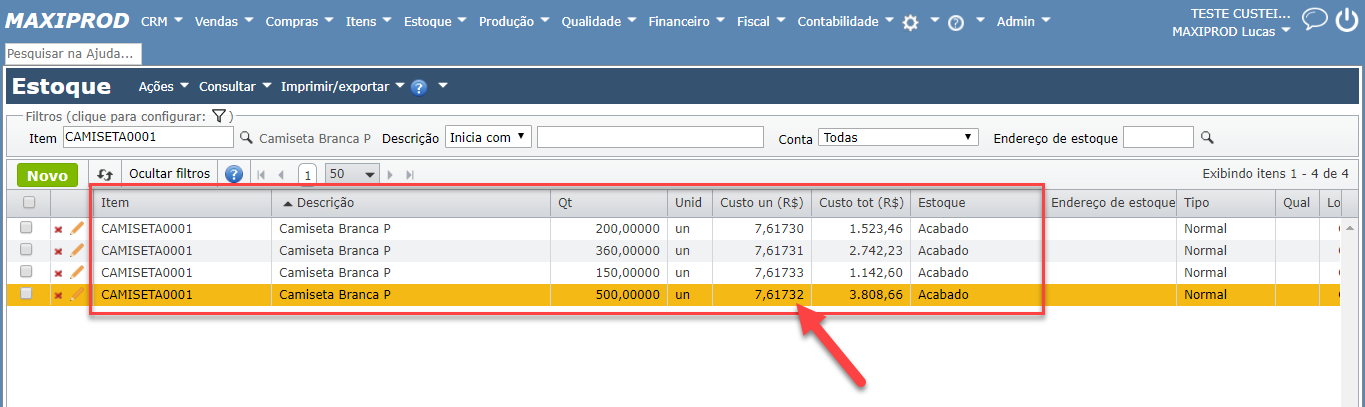Screen dimensions: 1365x407
Task: Click the Item filter field with CAMISETA0001
Action: (x=148, y=137)
